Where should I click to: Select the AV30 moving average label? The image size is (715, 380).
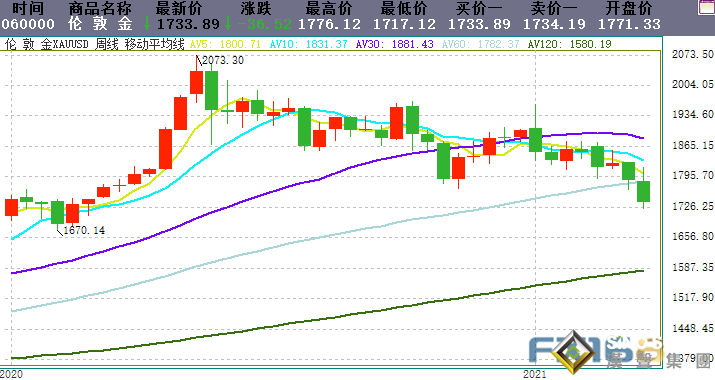pos(394,44)
